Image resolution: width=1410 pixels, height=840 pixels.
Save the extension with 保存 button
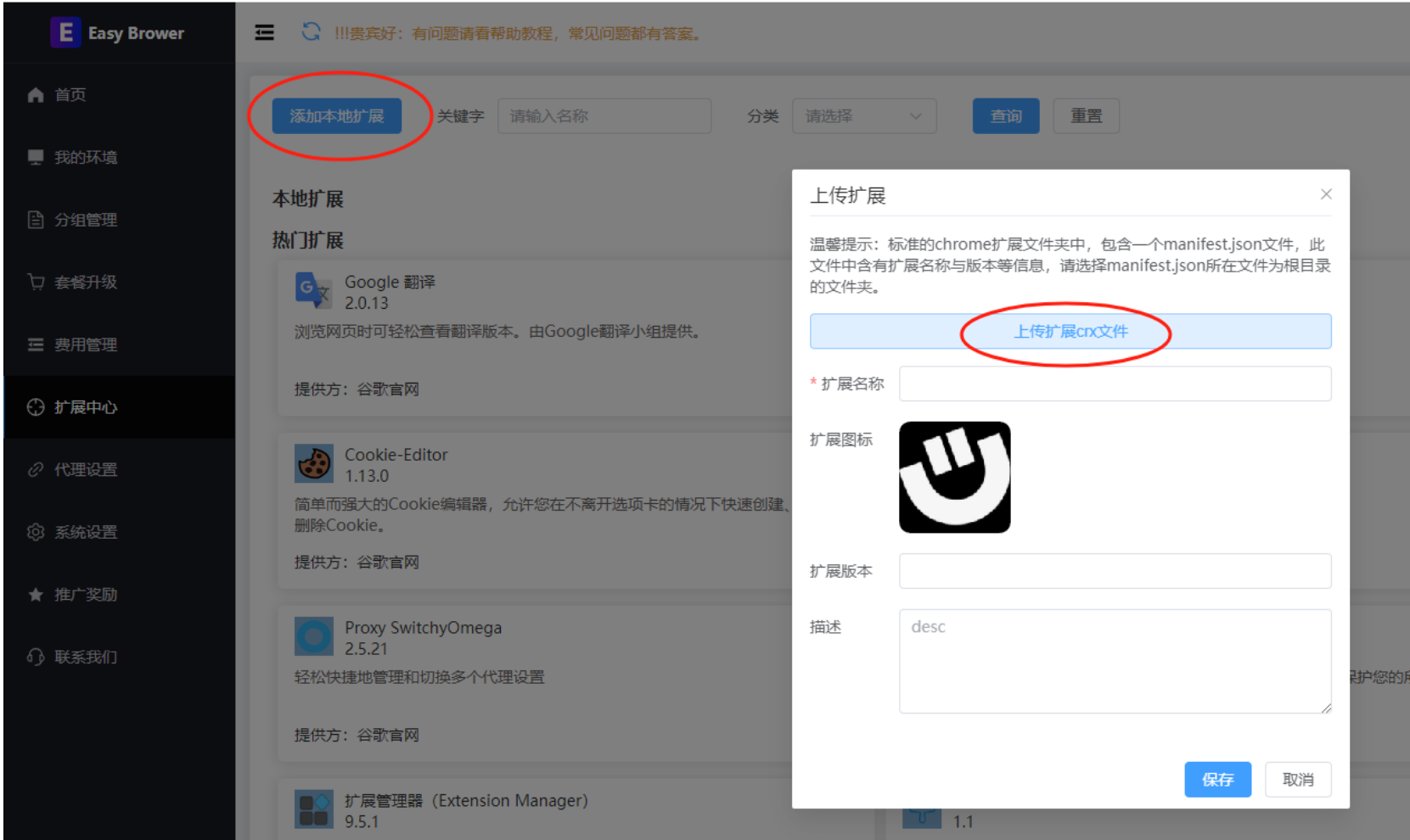pos(1217,779)
